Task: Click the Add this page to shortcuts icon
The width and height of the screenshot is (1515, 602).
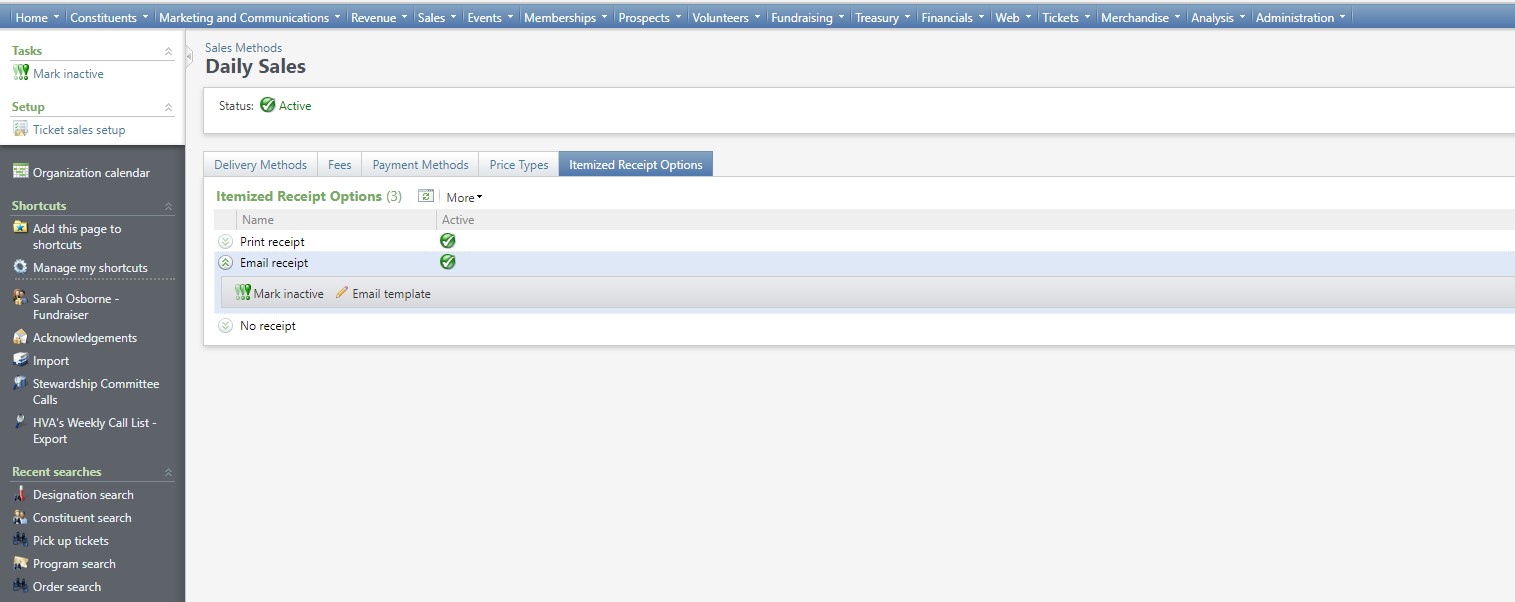Action: pyautogui.click(x=21, y=228)
